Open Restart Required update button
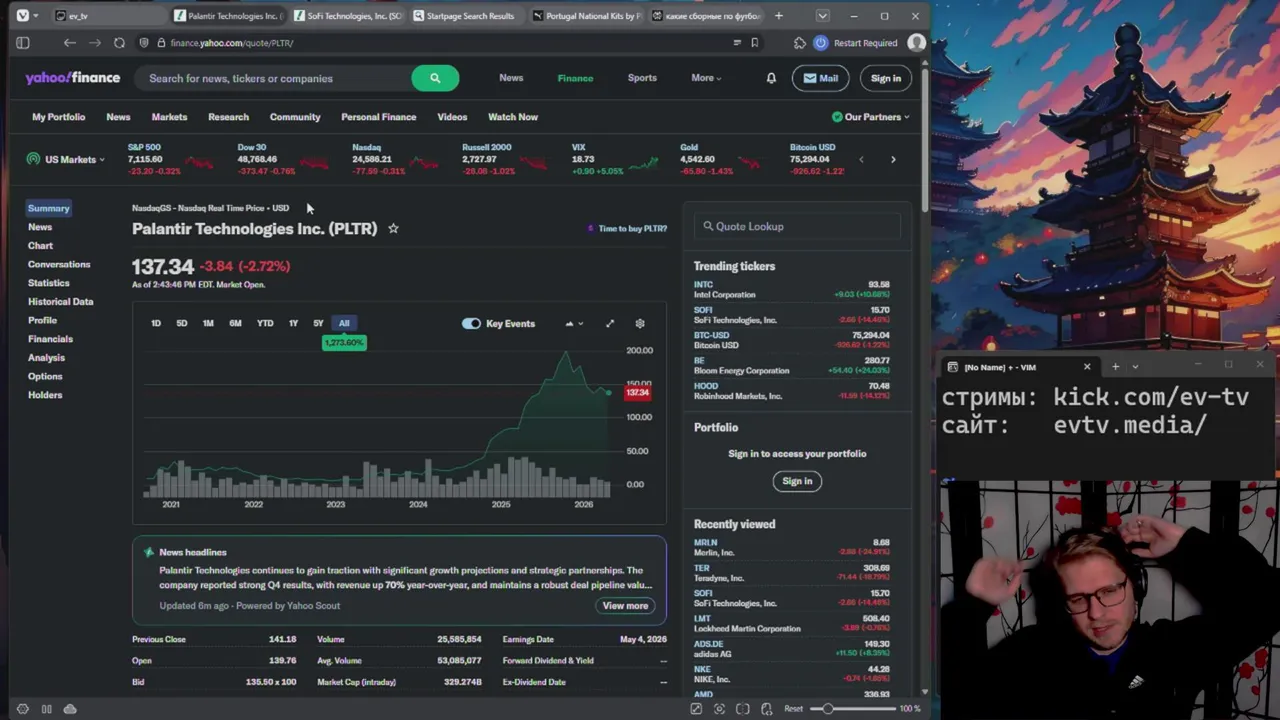Image resolution: width=1280 pixels, height=720 pixels. coord(856,43)
